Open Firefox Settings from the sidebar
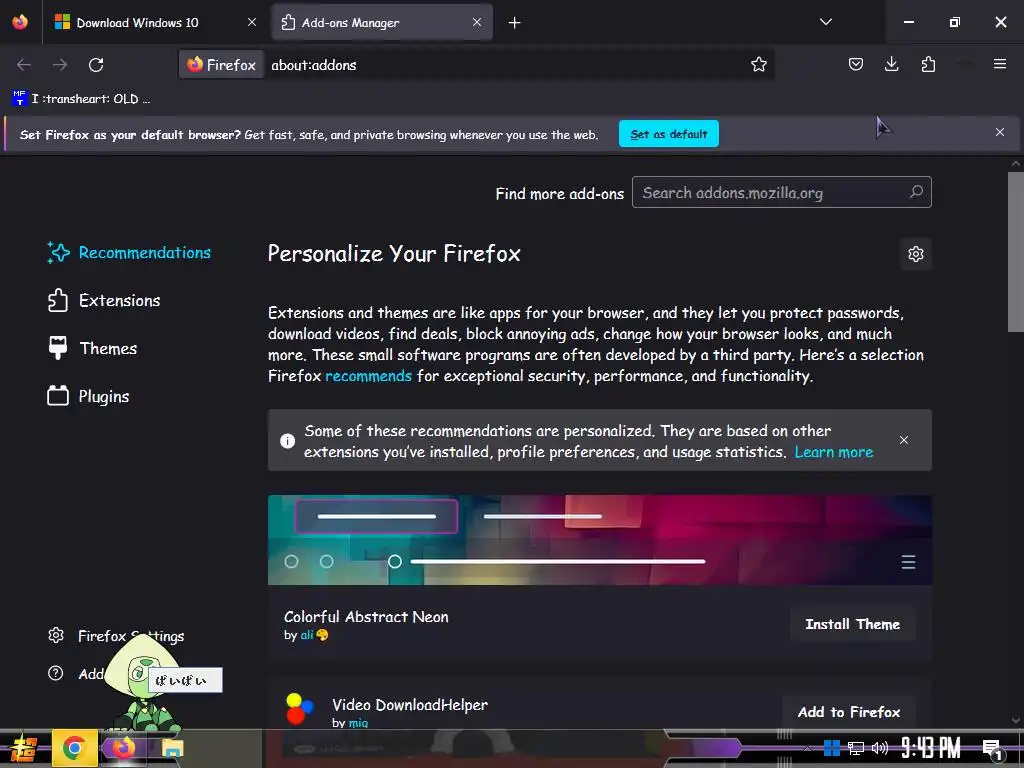The width and height of the screenshot is (1024, 768). [x=116, y=635]
